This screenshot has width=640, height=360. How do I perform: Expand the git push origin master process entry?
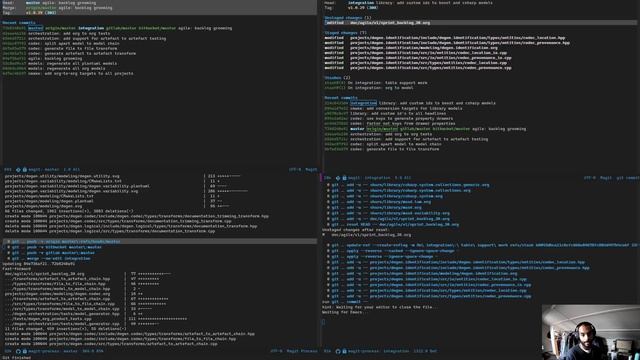(64, 242)
